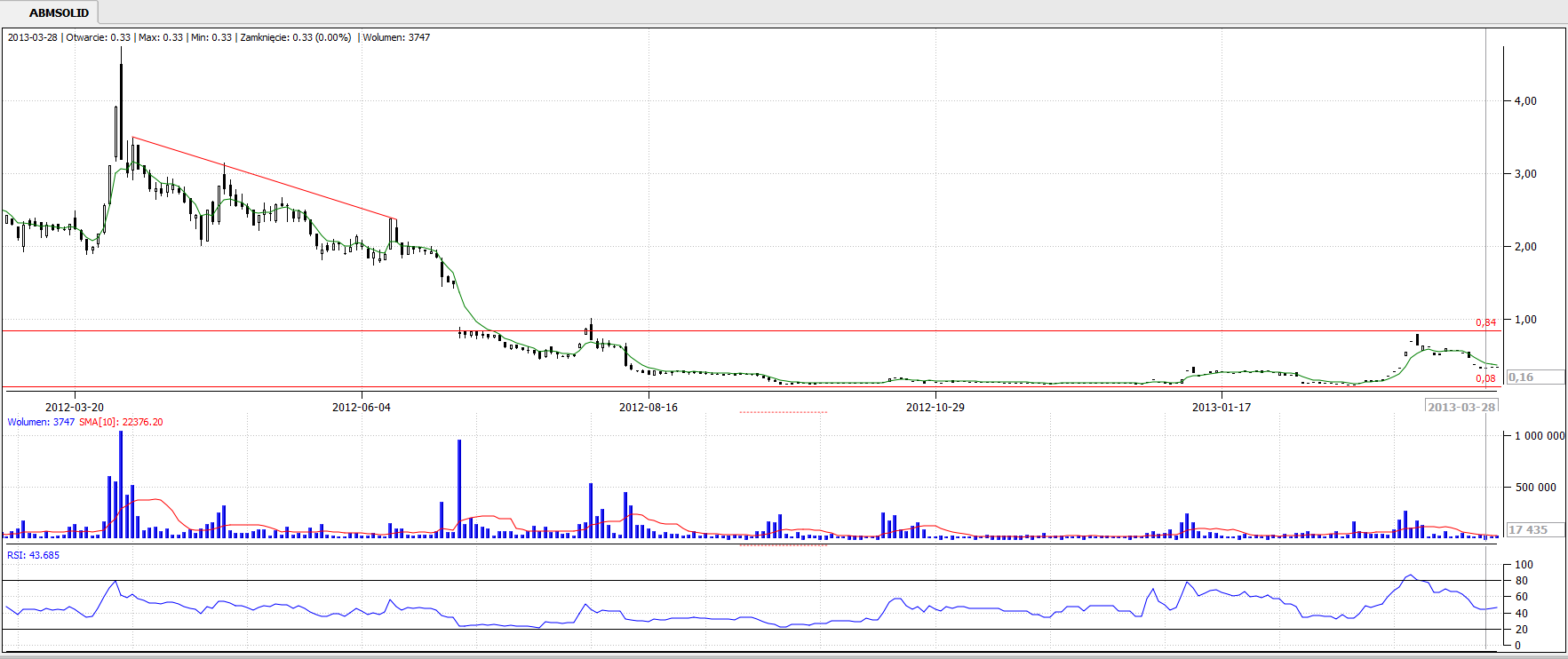
Task: Click the 2,00 price axis label
Action: pos(1525,247)
